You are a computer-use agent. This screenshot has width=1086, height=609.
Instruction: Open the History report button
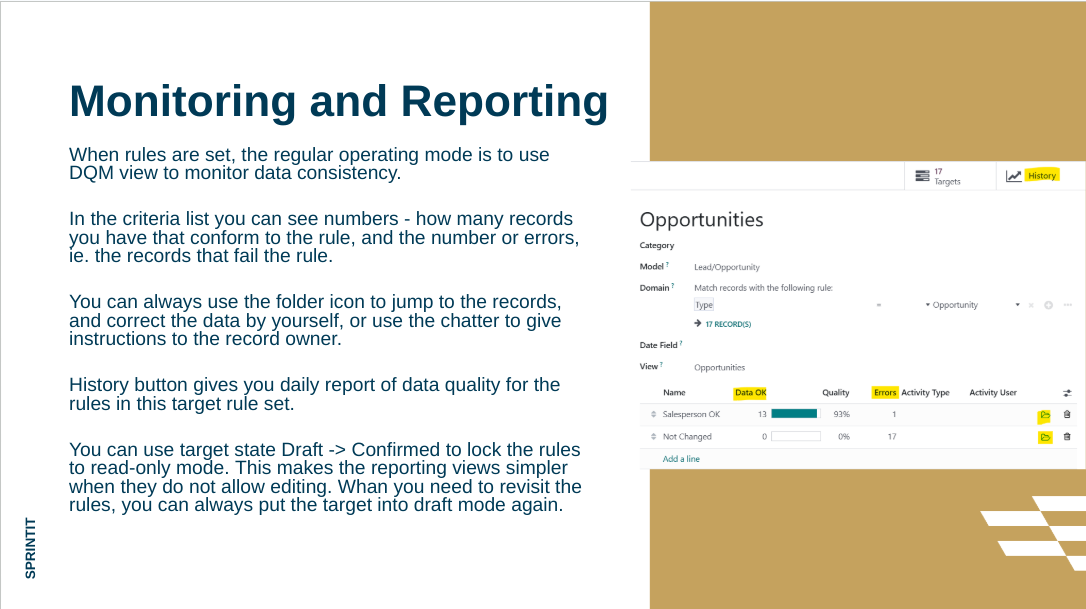coord(1032,176)
